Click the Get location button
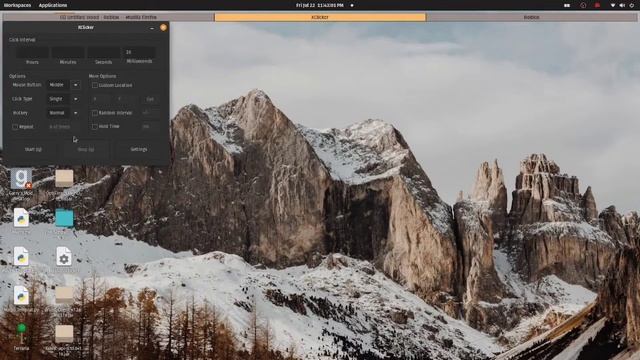640x360 pixels. click(x=150, y=99)
